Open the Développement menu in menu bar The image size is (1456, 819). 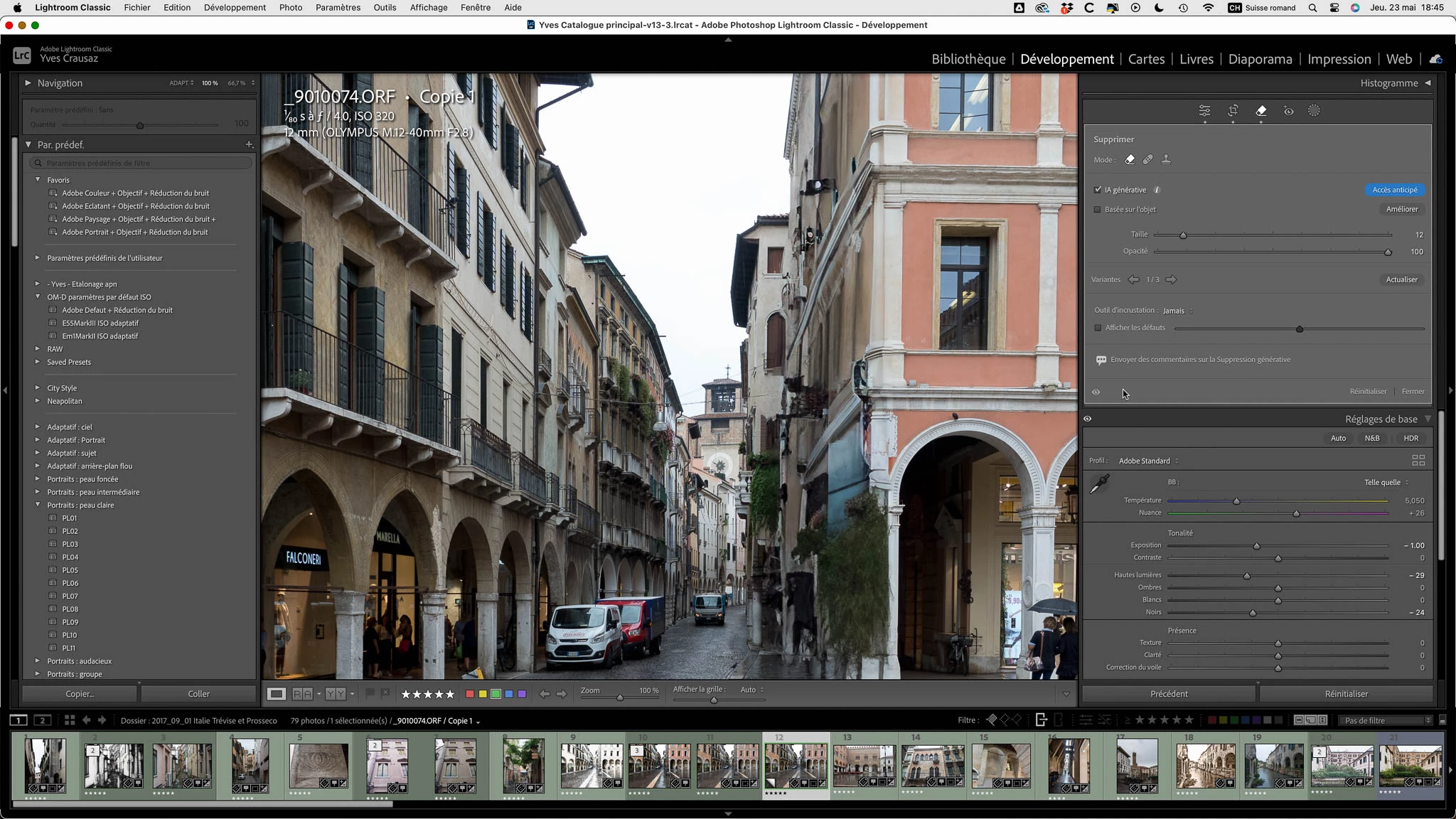click(x=235, y=7)
